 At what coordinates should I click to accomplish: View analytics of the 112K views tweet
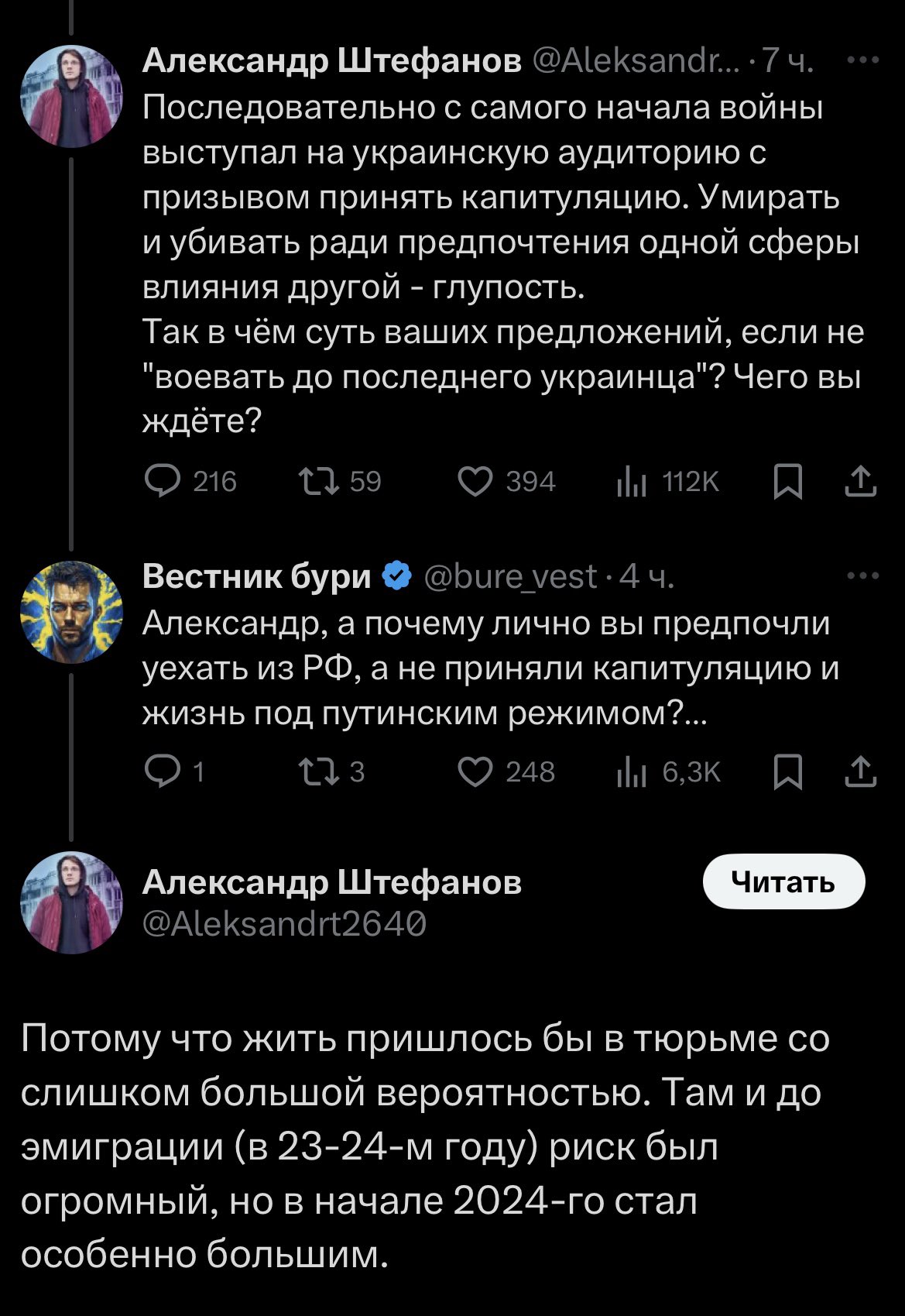point(632,483)
